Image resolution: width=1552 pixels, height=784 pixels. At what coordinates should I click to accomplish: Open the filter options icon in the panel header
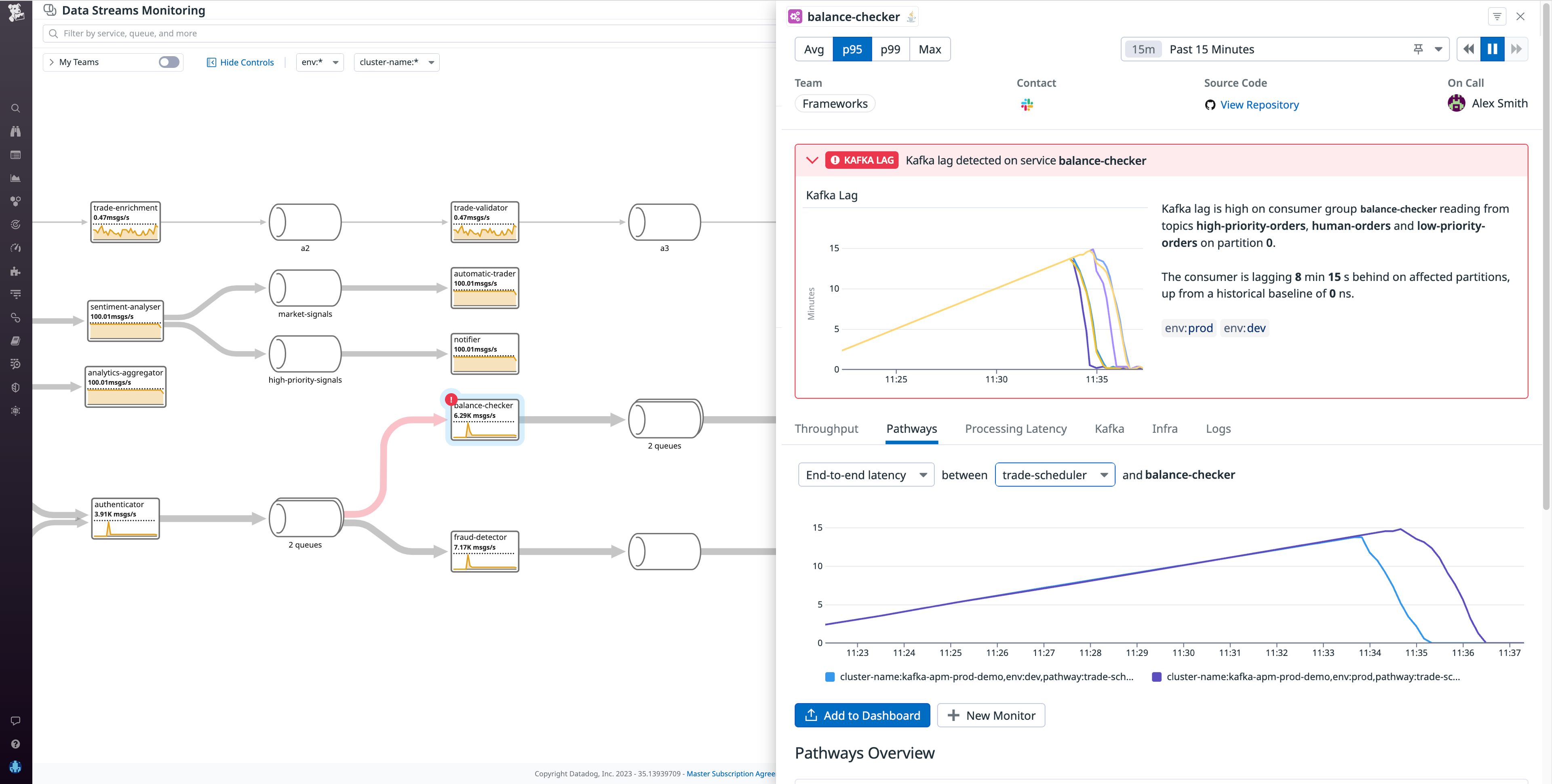[x=1497, y=16]
